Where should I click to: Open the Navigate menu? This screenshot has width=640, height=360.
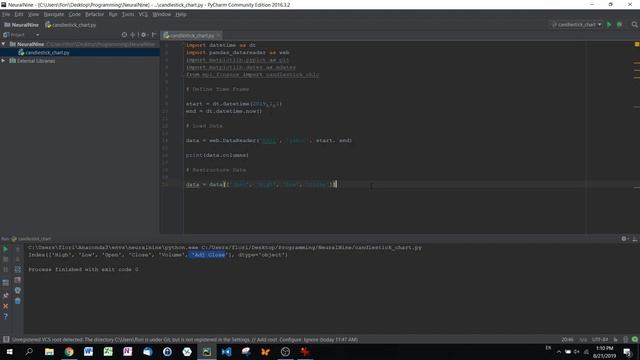click(x=54, y=14)
